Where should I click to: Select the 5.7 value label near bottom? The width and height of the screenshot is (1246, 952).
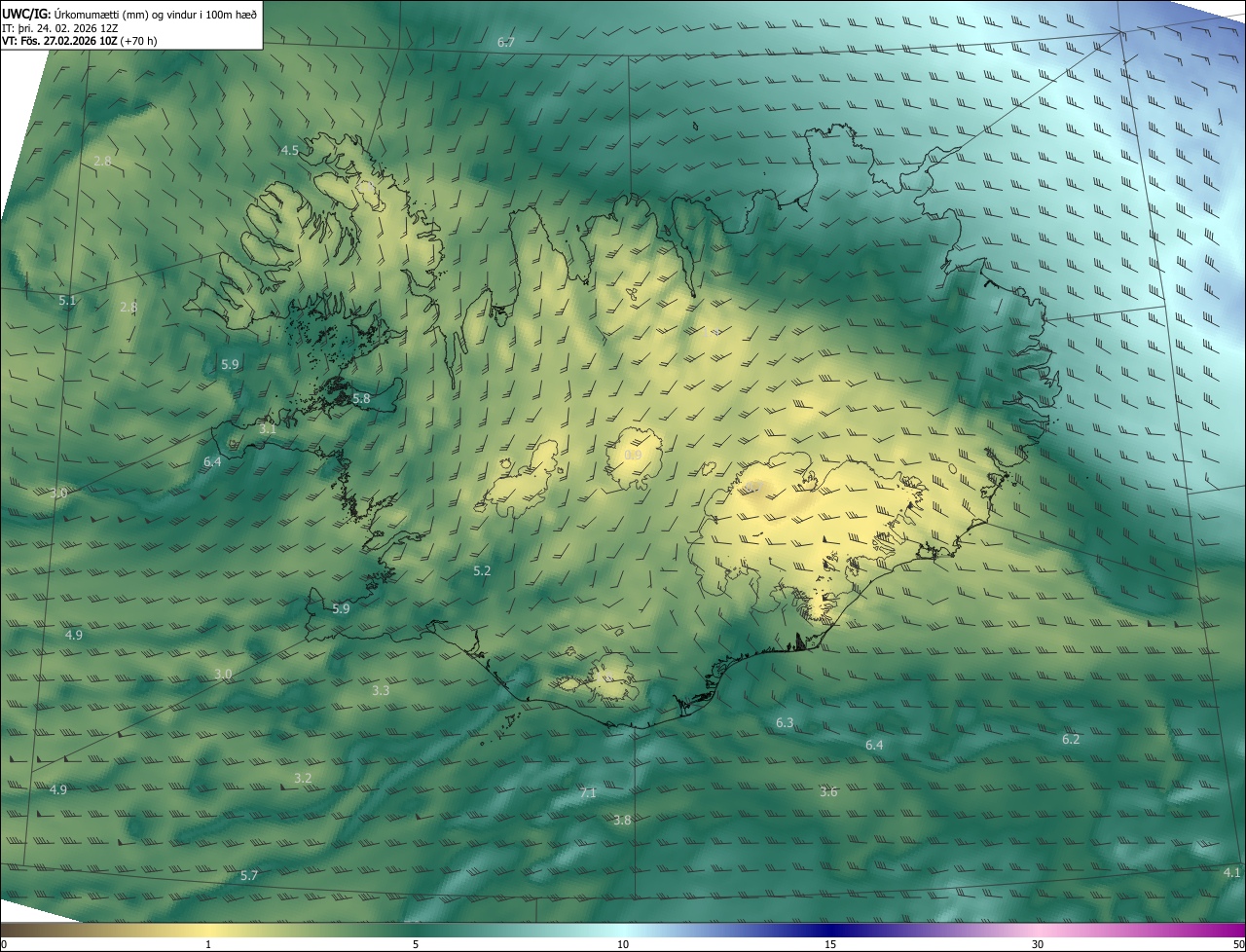point(249,875)
